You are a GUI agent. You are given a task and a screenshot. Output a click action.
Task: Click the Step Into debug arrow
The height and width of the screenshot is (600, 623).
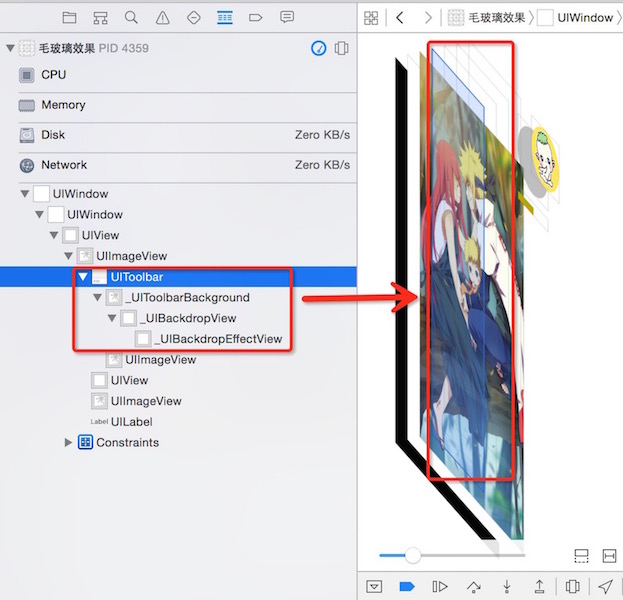click(507, 586)
